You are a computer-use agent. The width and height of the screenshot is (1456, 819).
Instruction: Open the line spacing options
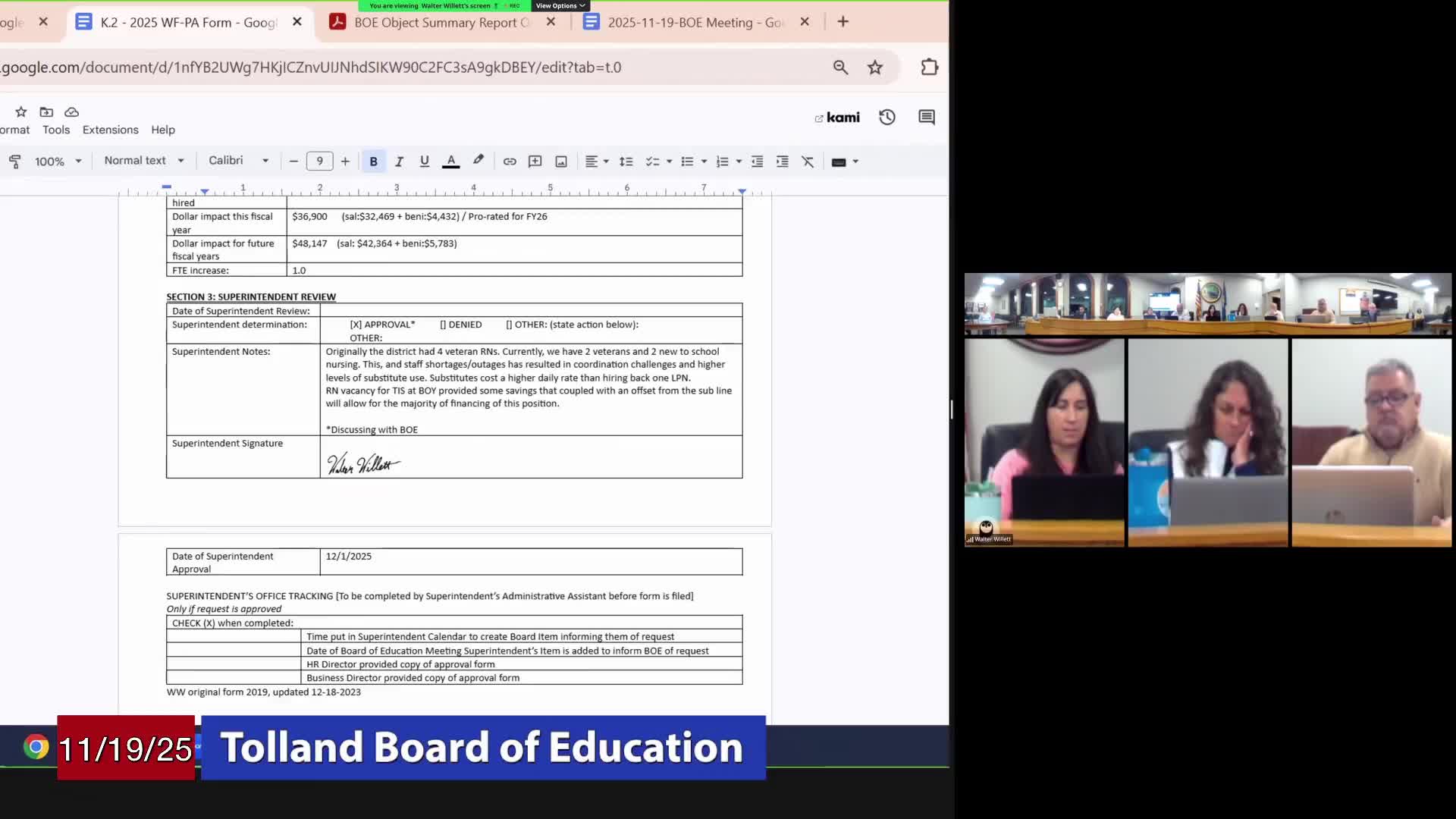coord(626,161)
